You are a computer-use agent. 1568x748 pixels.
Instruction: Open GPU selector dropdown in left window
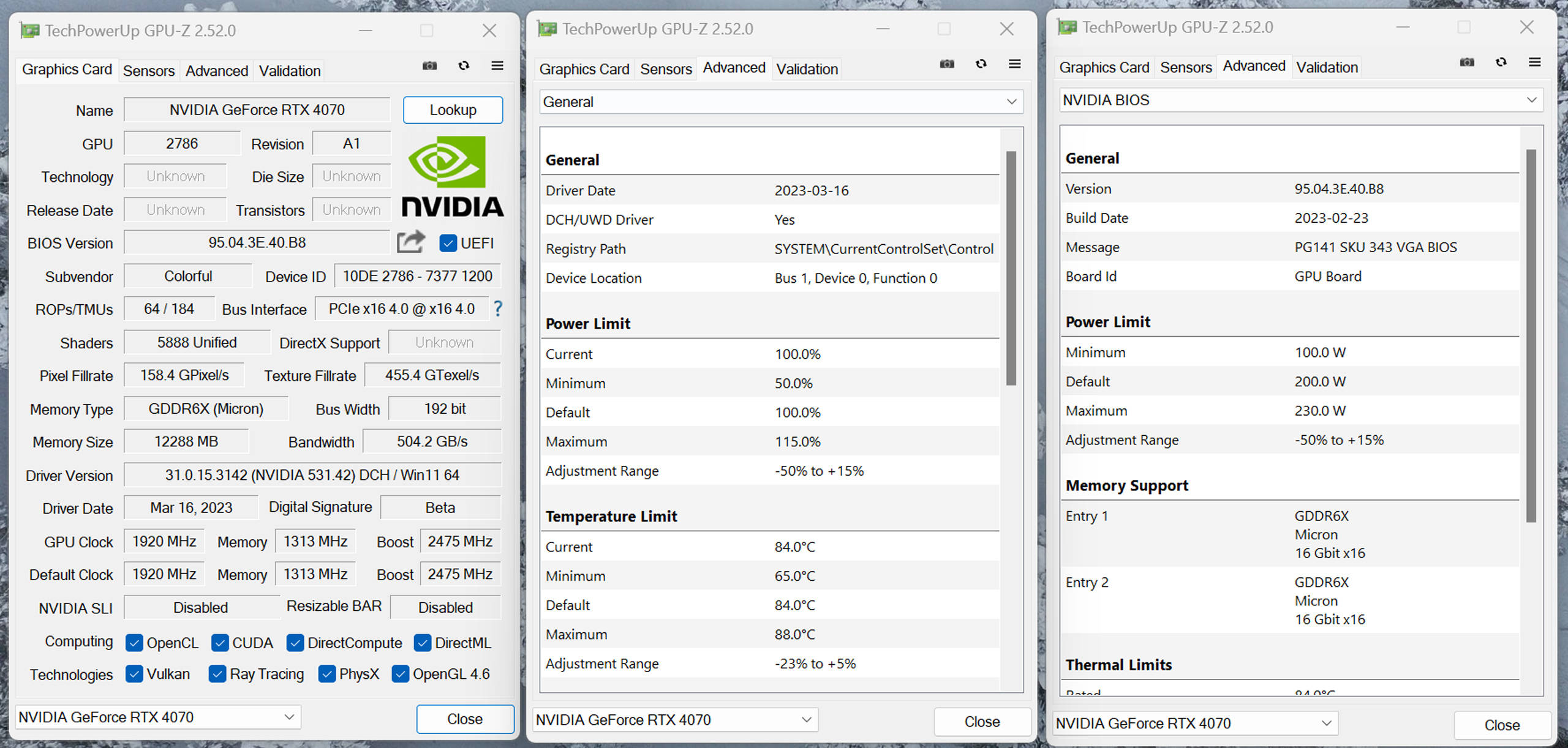(x=157, y=717)
